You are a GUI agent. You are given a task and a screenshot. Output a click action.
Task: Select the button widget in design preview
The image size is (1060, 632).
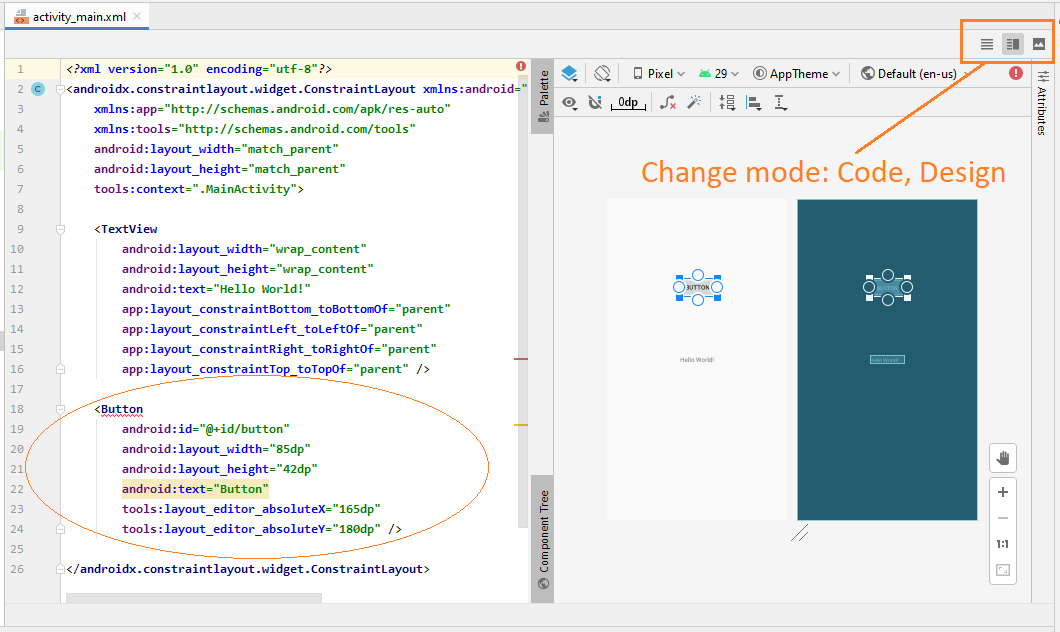click(x=698, y=287)
